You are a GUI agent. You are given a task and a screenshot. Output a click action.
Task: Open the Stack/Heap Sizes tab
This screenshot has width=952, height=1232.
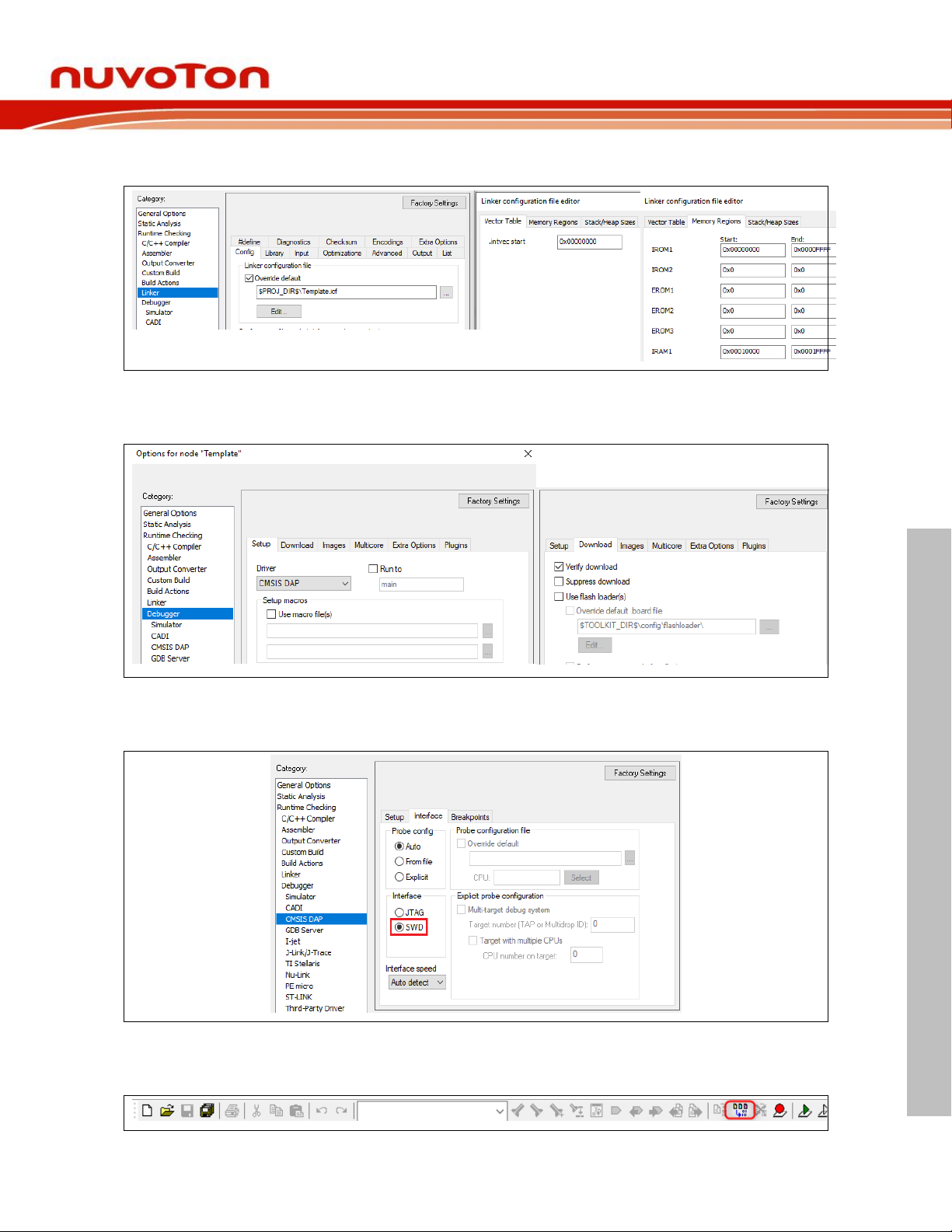[609, 222]
